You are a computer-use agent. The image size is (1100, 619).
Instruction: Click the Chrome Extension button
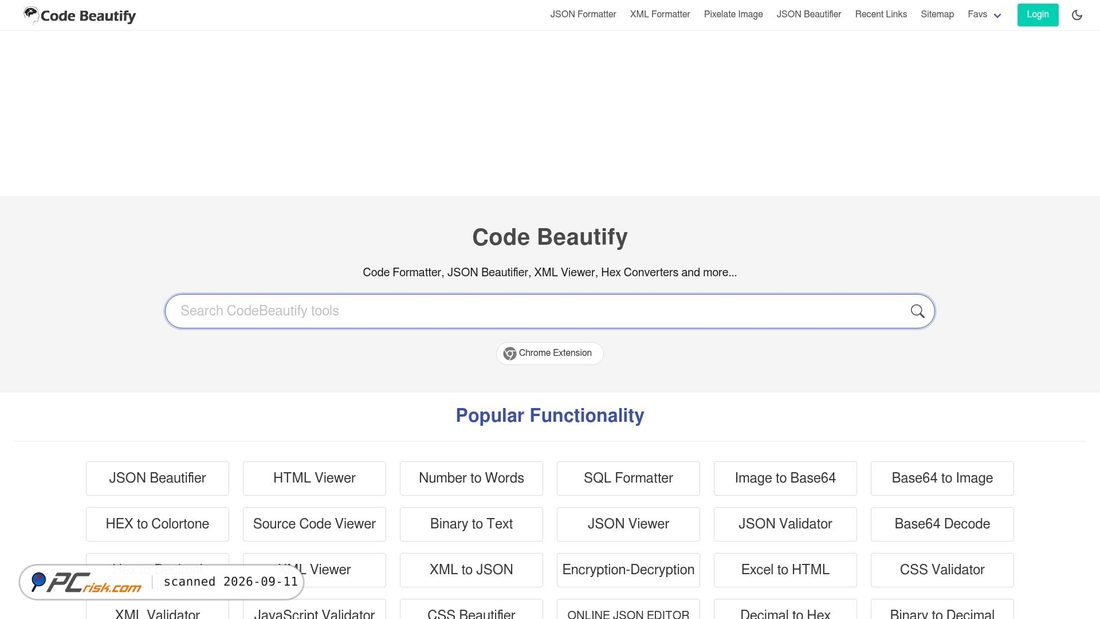pyautogui.click(x=549, y=353)
